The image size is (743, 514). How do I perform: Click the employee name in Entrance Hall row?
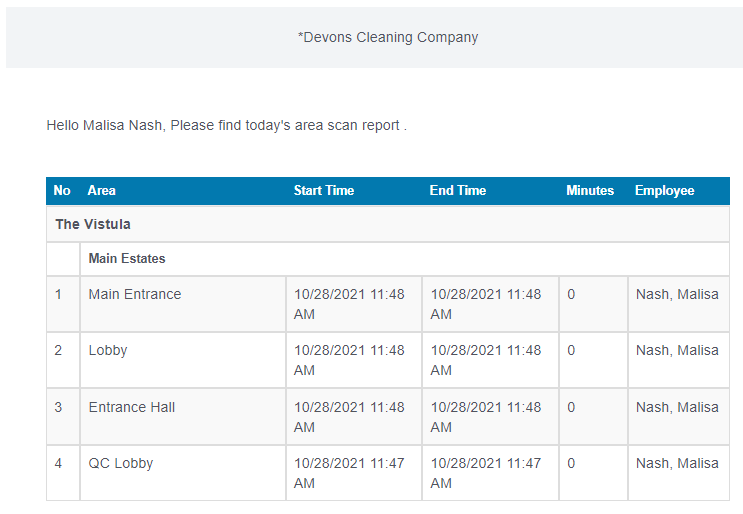point(677,408)
